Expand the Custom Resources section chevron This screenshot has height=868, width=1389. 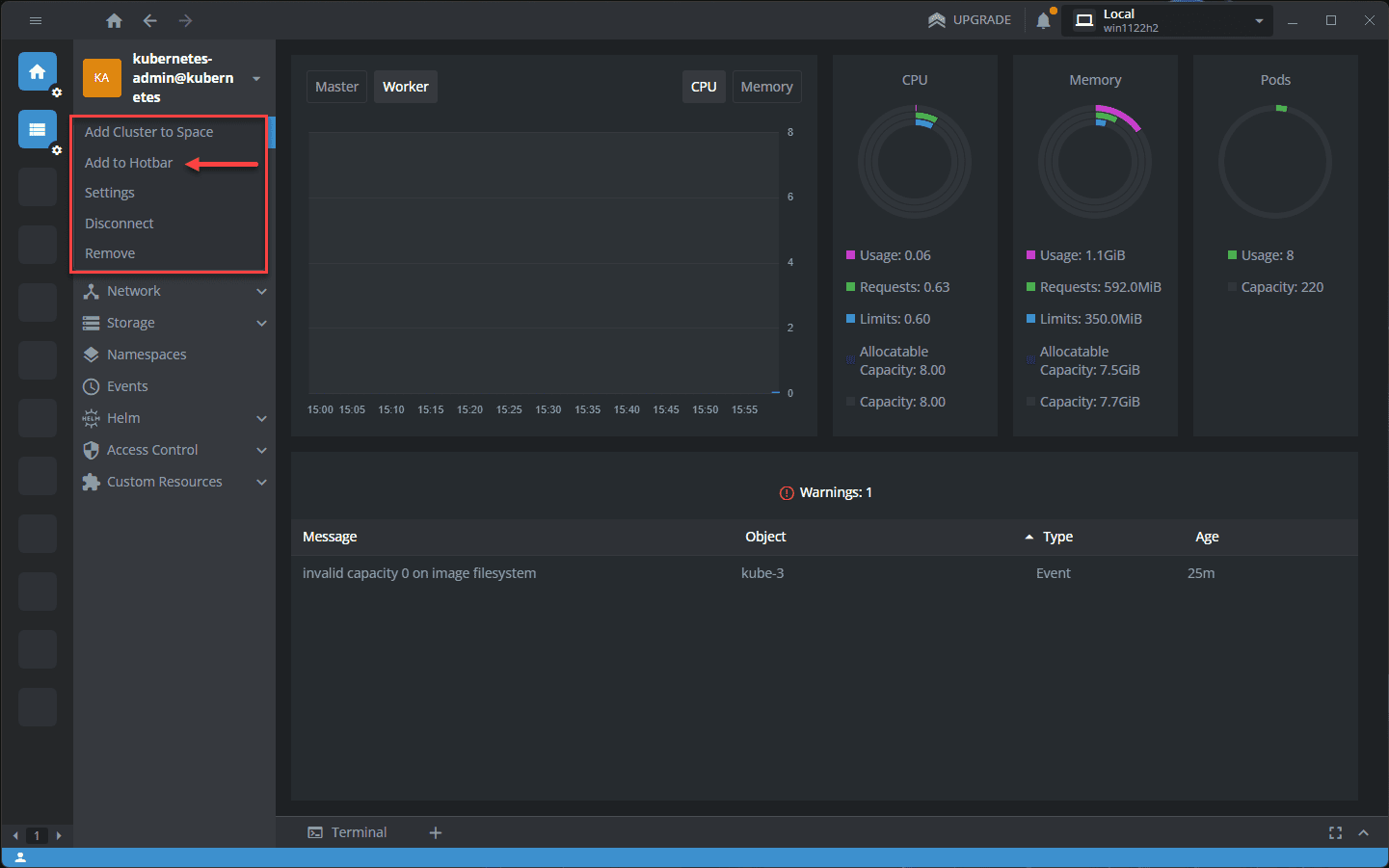point(261,482)
